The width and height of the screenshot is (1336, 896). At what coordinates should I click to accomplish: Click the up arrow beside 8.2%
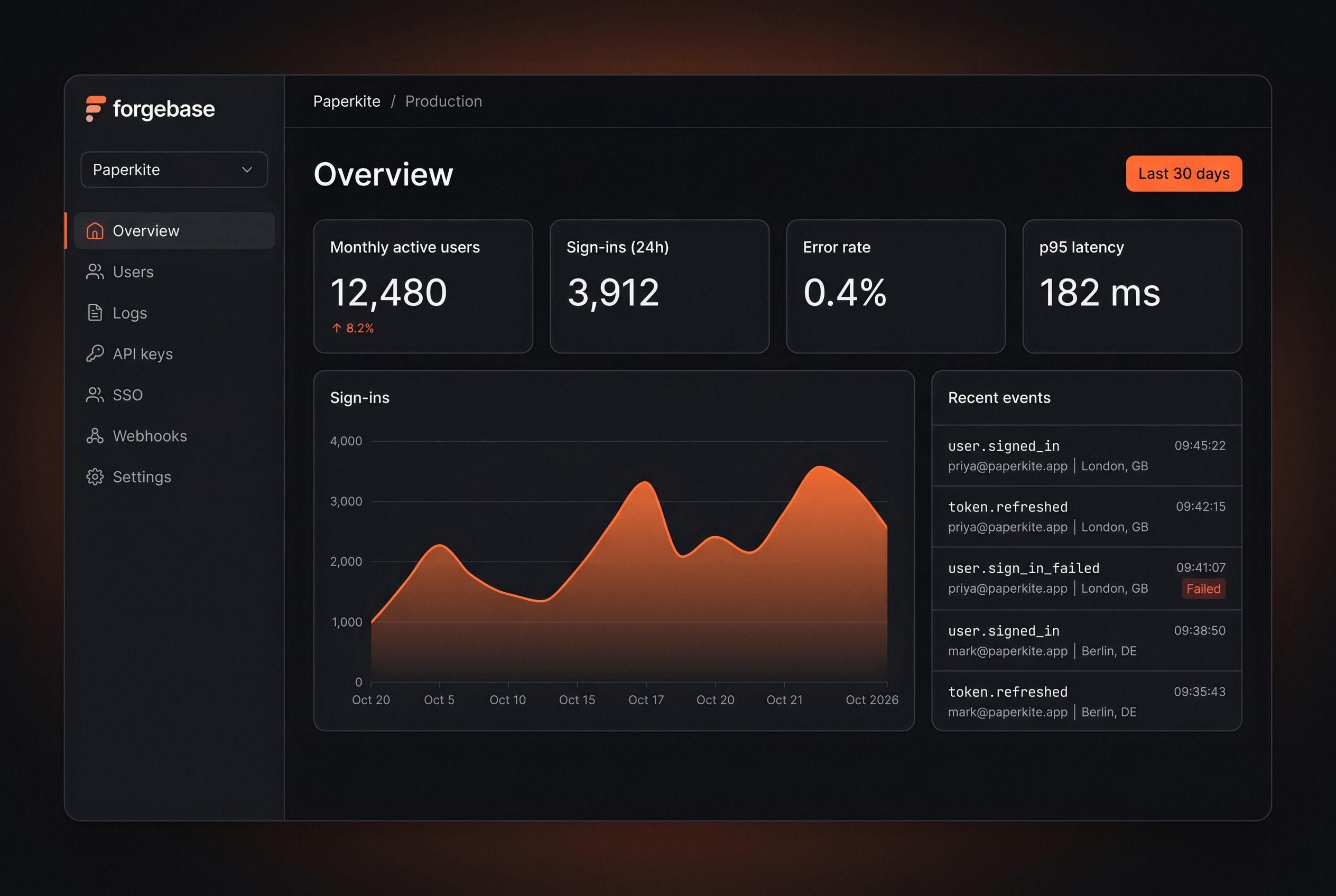[x=337, y=328]
